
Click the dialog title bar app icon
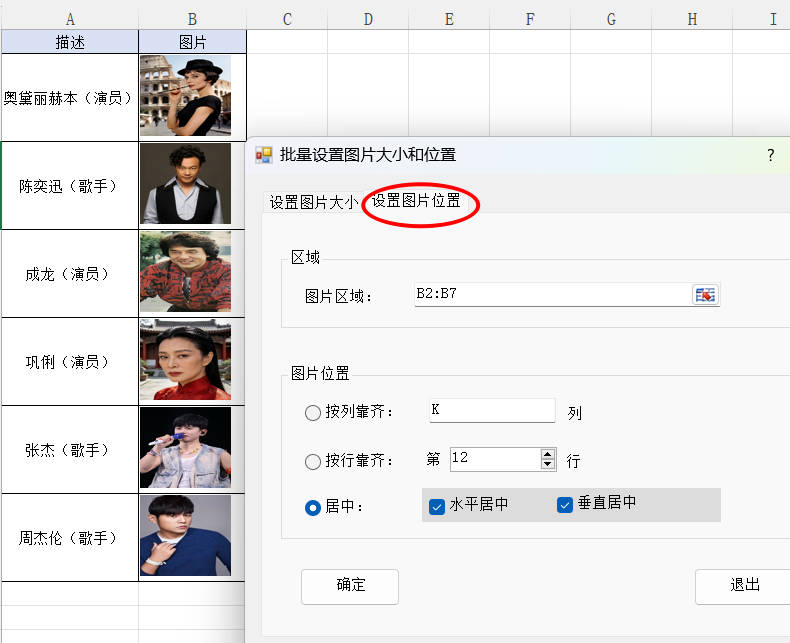pos(264,155)
